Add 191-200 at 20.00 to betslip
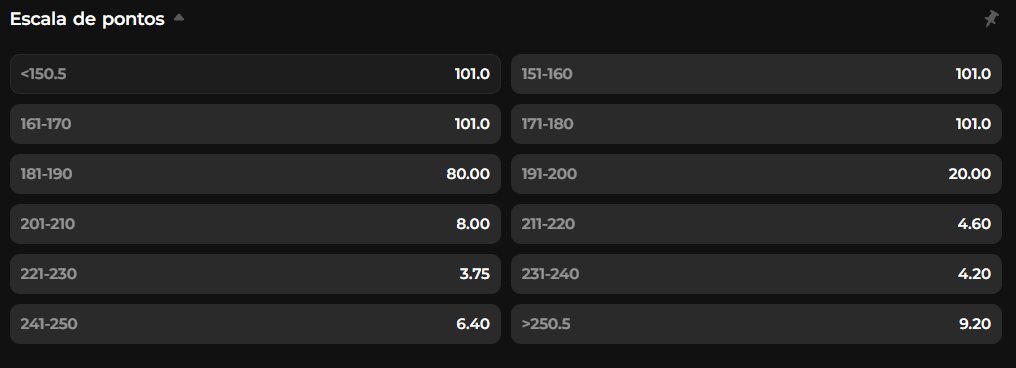This screenshot has height=368, width=1016. click(756, 174)
